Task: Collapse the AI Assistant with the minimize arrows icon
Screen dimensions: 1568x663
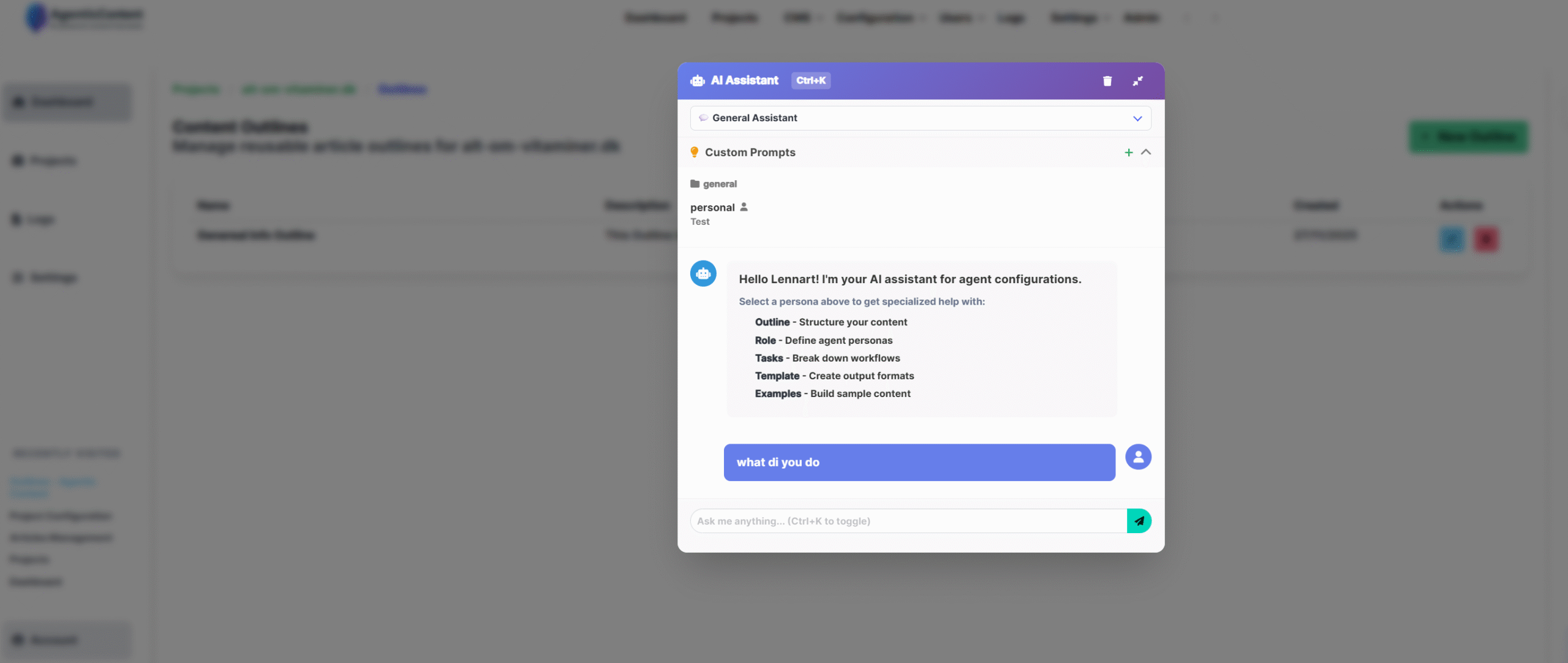Action: (x=1137, y=81)
